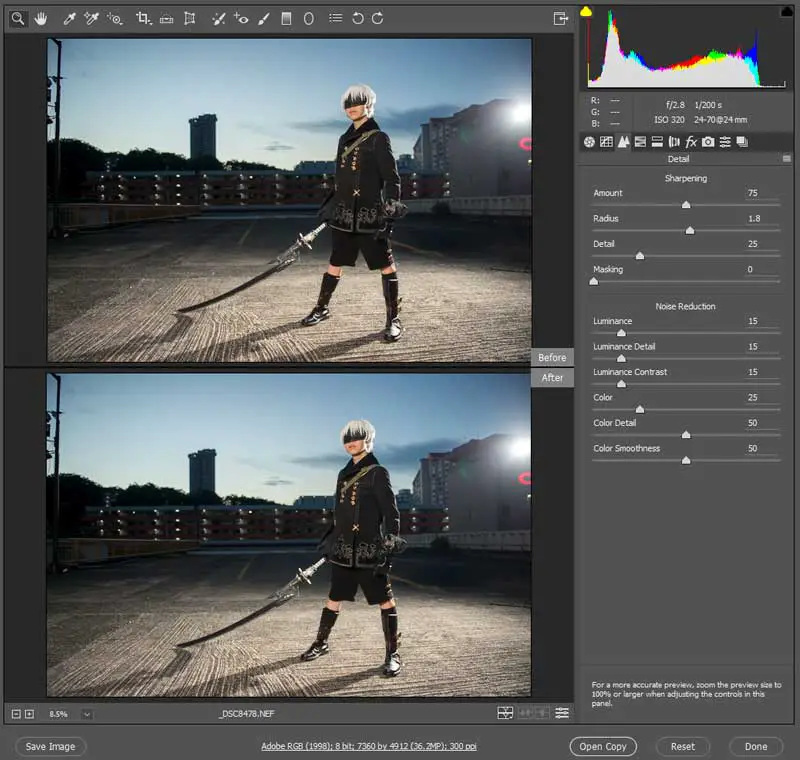The height and width of the screenshot is (760, 800).
Task: Click the Reset button
Action: coord(683,747)
